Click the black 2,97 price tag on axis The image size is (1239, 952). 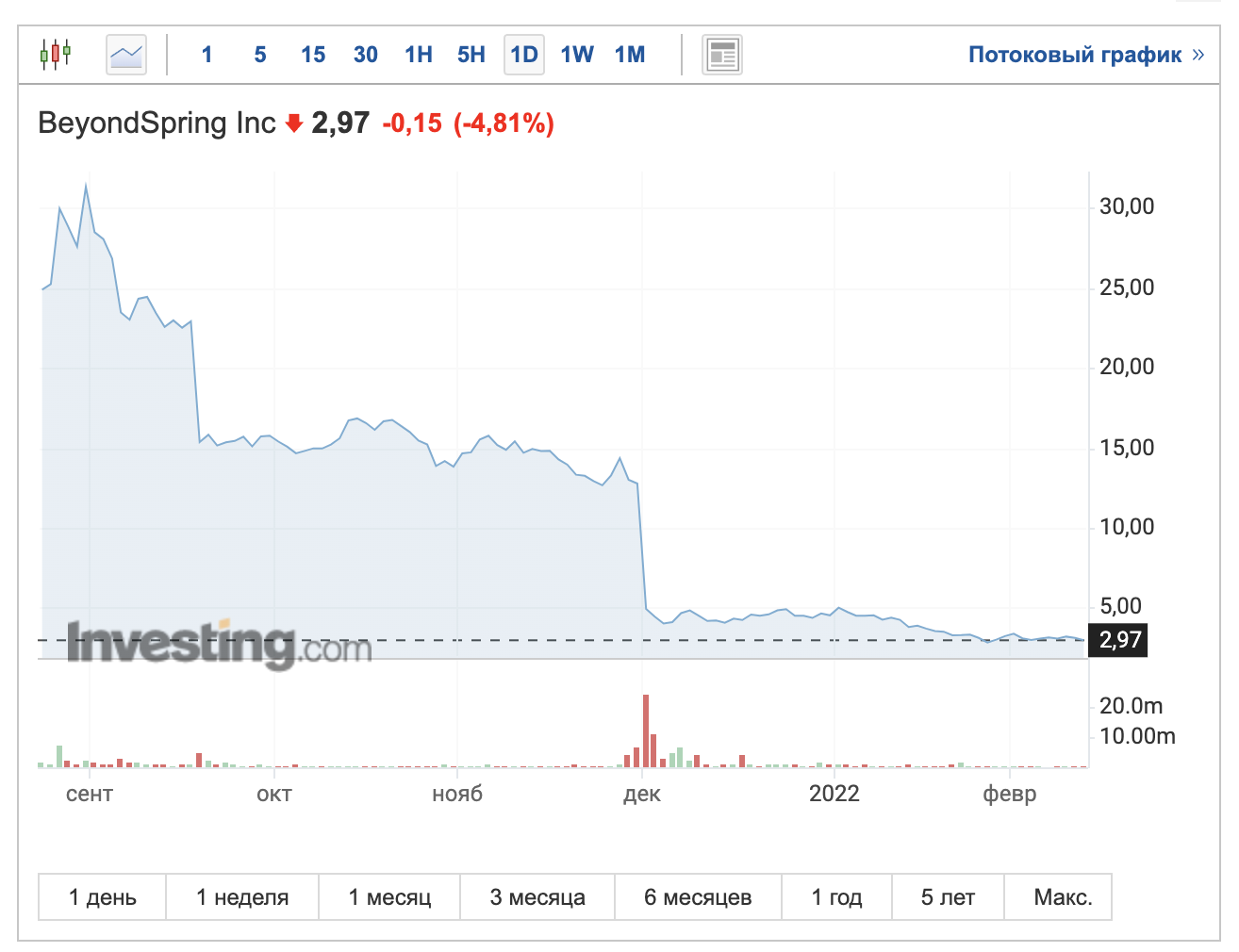(x=1118, y=640)
